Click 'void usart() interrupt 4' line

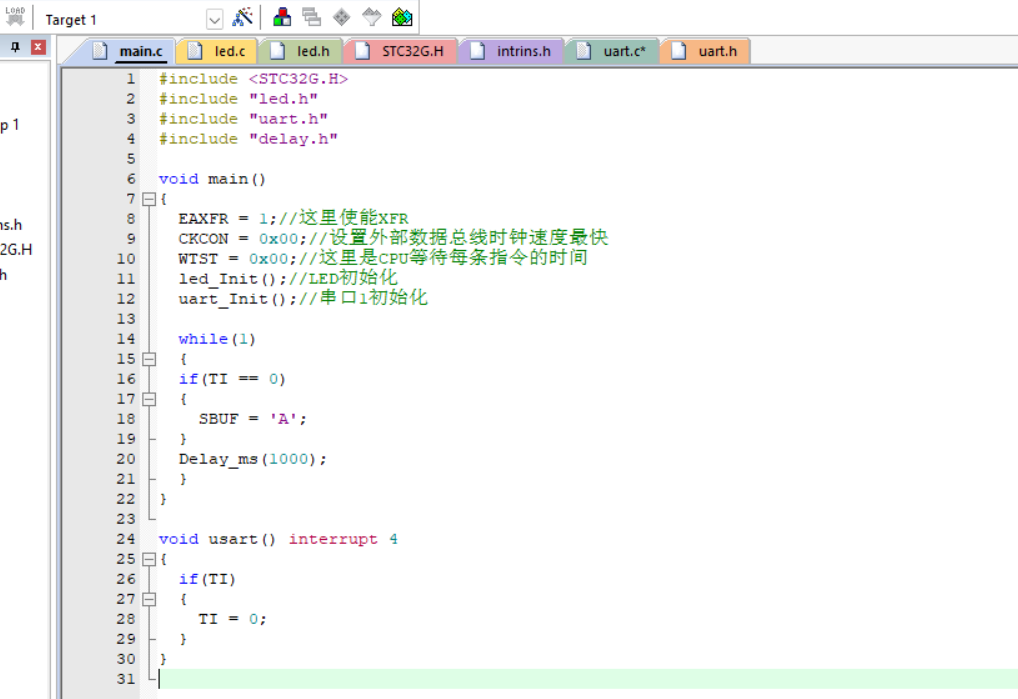coord(278,539)
